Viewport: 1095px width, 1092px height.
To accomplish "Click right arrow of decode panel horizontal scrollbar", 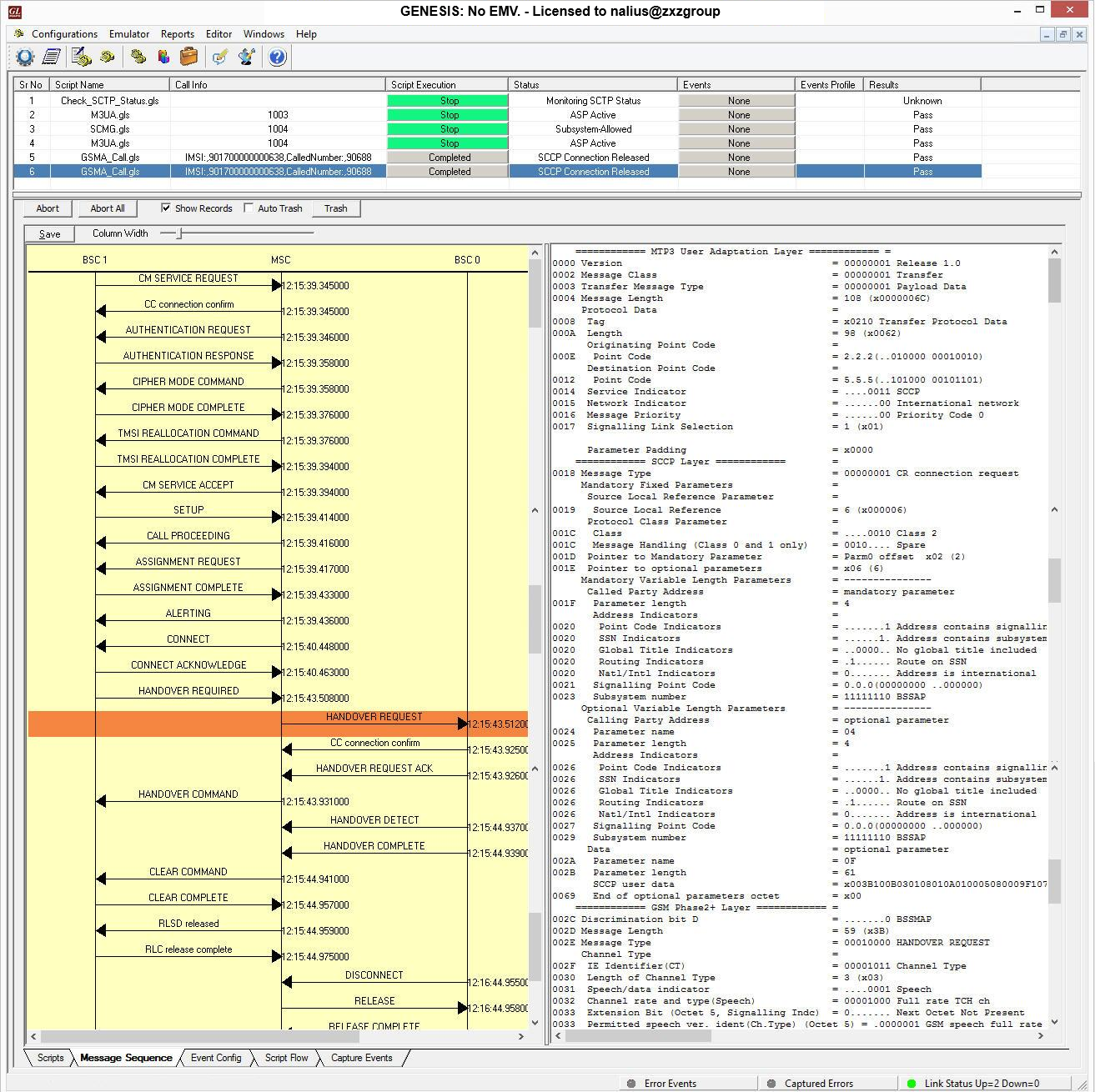I will coord(1040,1035).
